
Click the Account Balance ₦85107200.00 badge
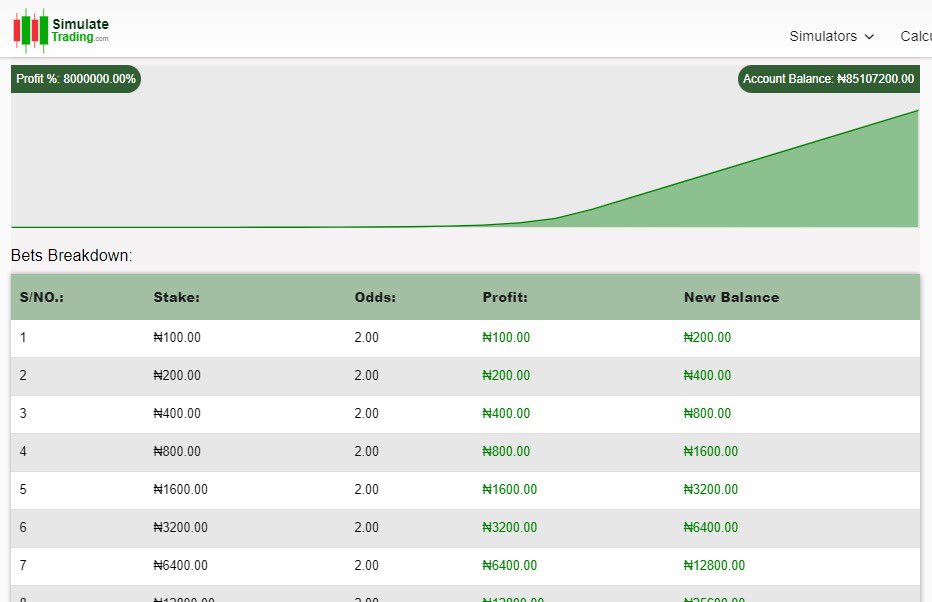click(829, 79)
